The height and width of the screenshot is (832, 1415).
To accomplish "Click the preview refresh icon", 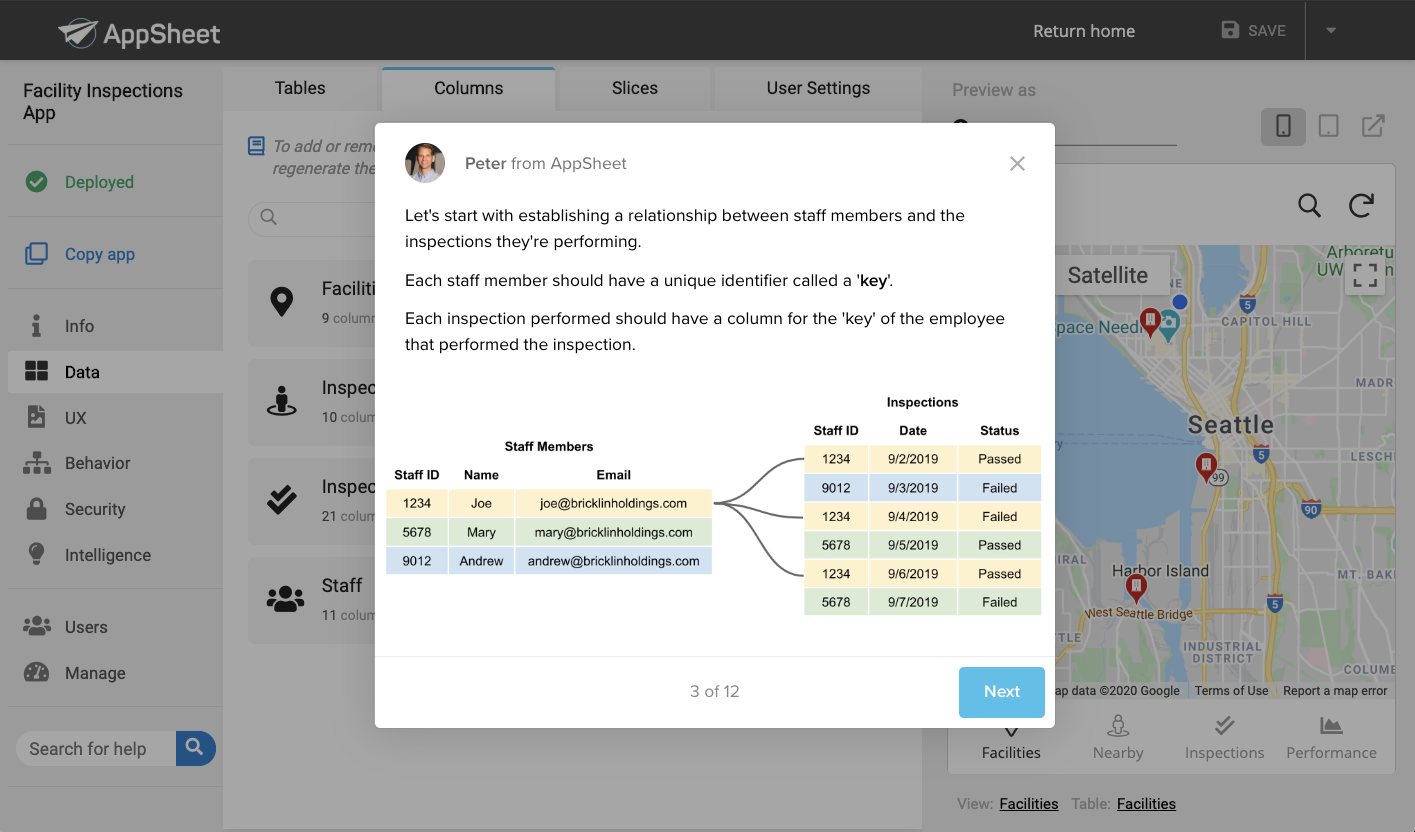I will [1361, 205].
